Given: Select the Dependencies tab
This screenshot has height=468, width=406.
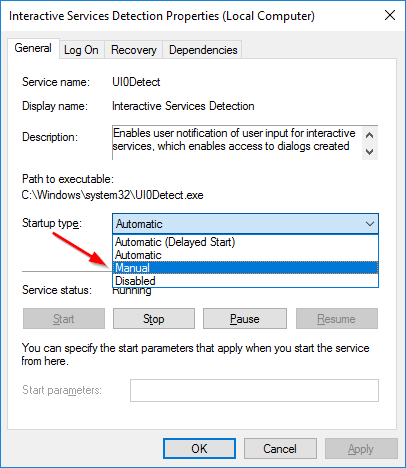Looking at the screenshot, I should [203, 50].
